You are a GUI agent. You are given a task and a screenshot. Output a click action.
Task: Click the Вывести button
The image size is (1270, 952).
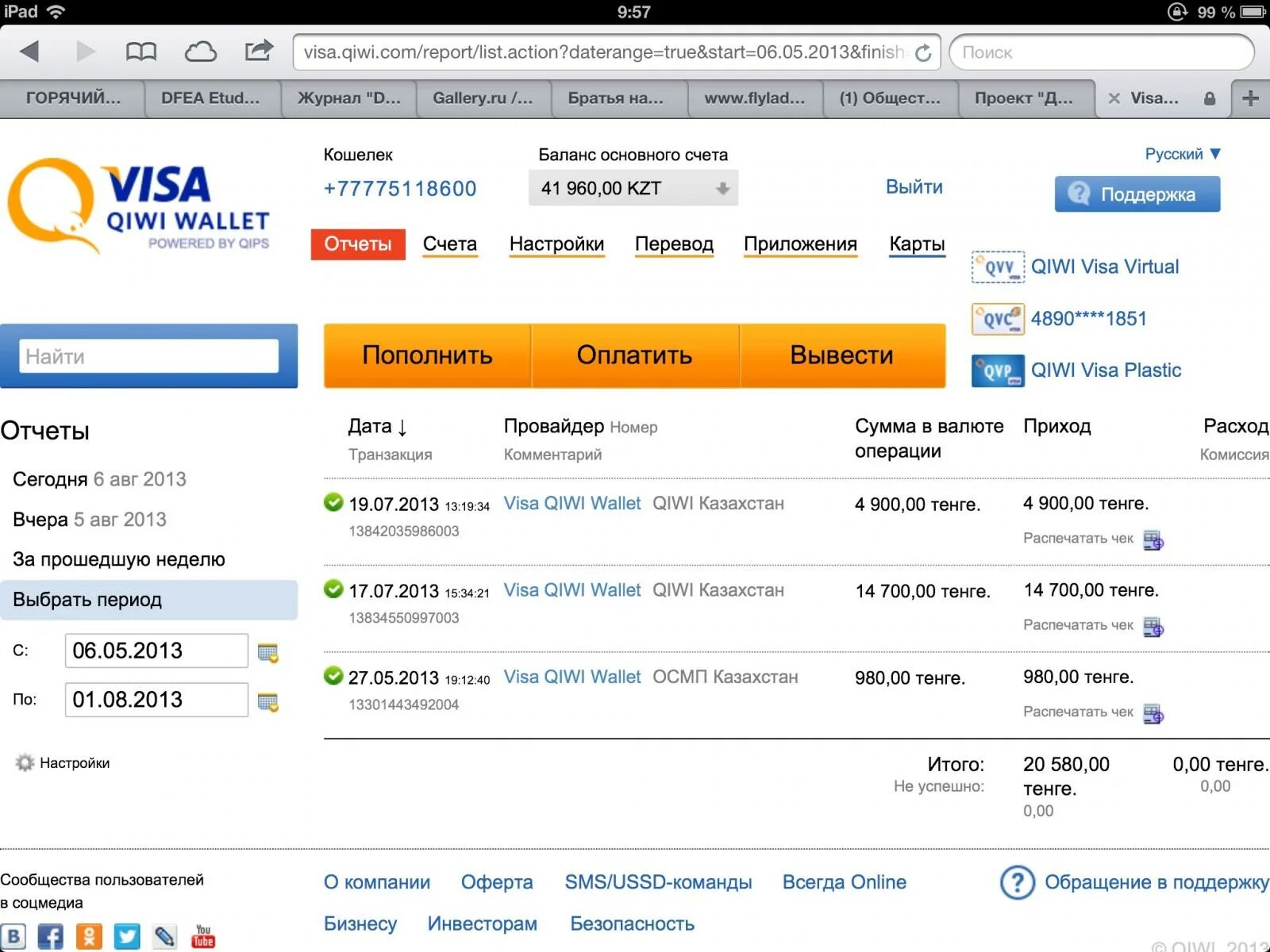tap(842, 355)
